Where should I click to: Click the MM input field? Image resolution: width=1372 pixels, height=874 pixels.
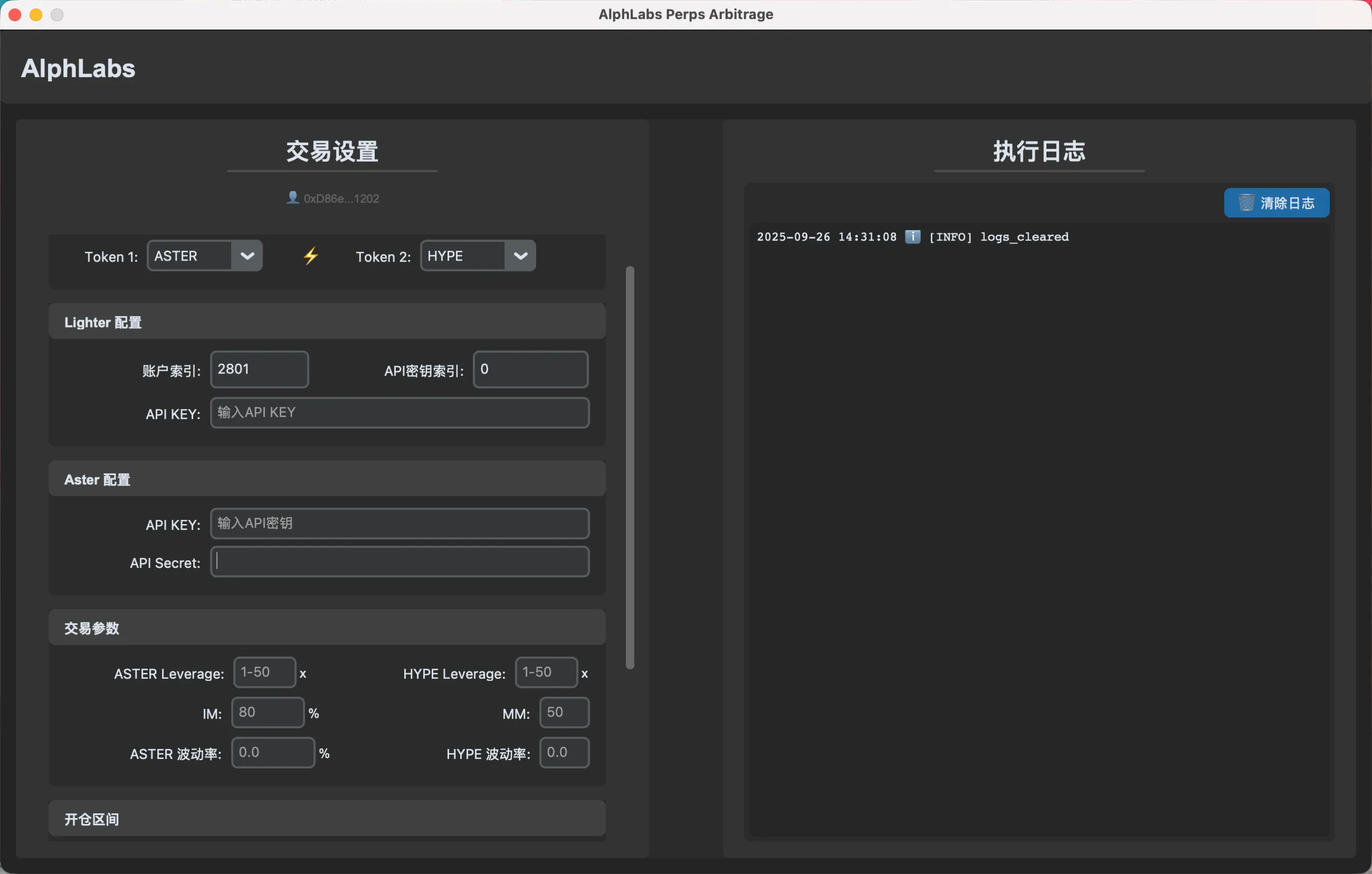pyautogui.click(x=564, y=712)
